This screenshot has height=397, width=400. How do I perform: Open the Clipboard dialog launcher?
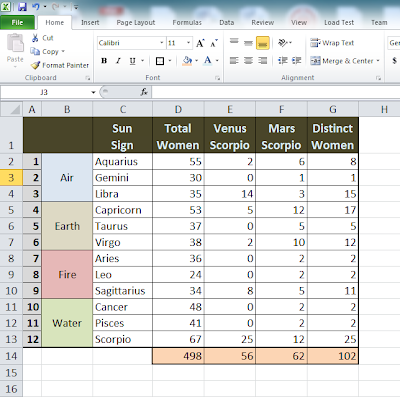[88, 78]
